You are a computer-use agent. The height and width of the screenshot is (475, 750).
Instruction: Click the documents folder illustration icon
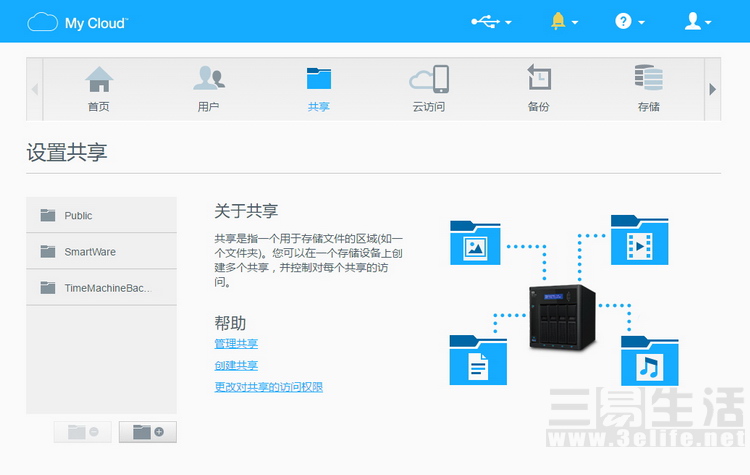pos(478,360)
